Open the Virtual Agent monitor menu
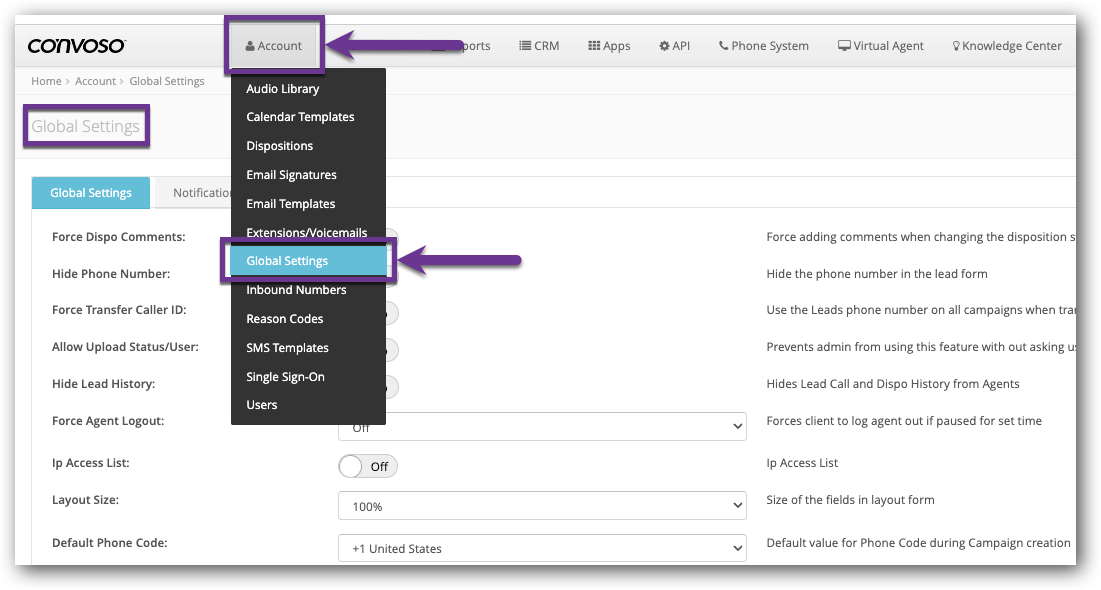The height and width of the screenshot is (590, 1101). point(880,46)
